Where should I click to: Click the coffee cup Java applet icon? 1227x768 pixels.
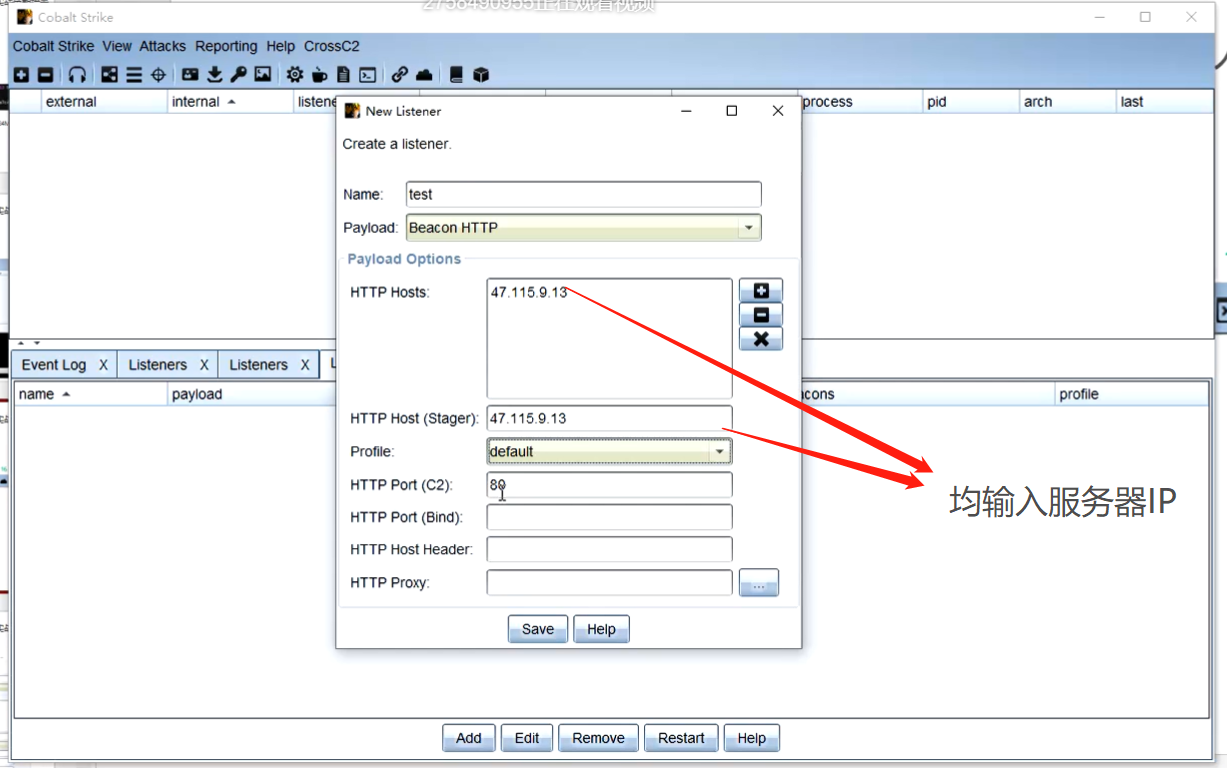coord(319,75)
